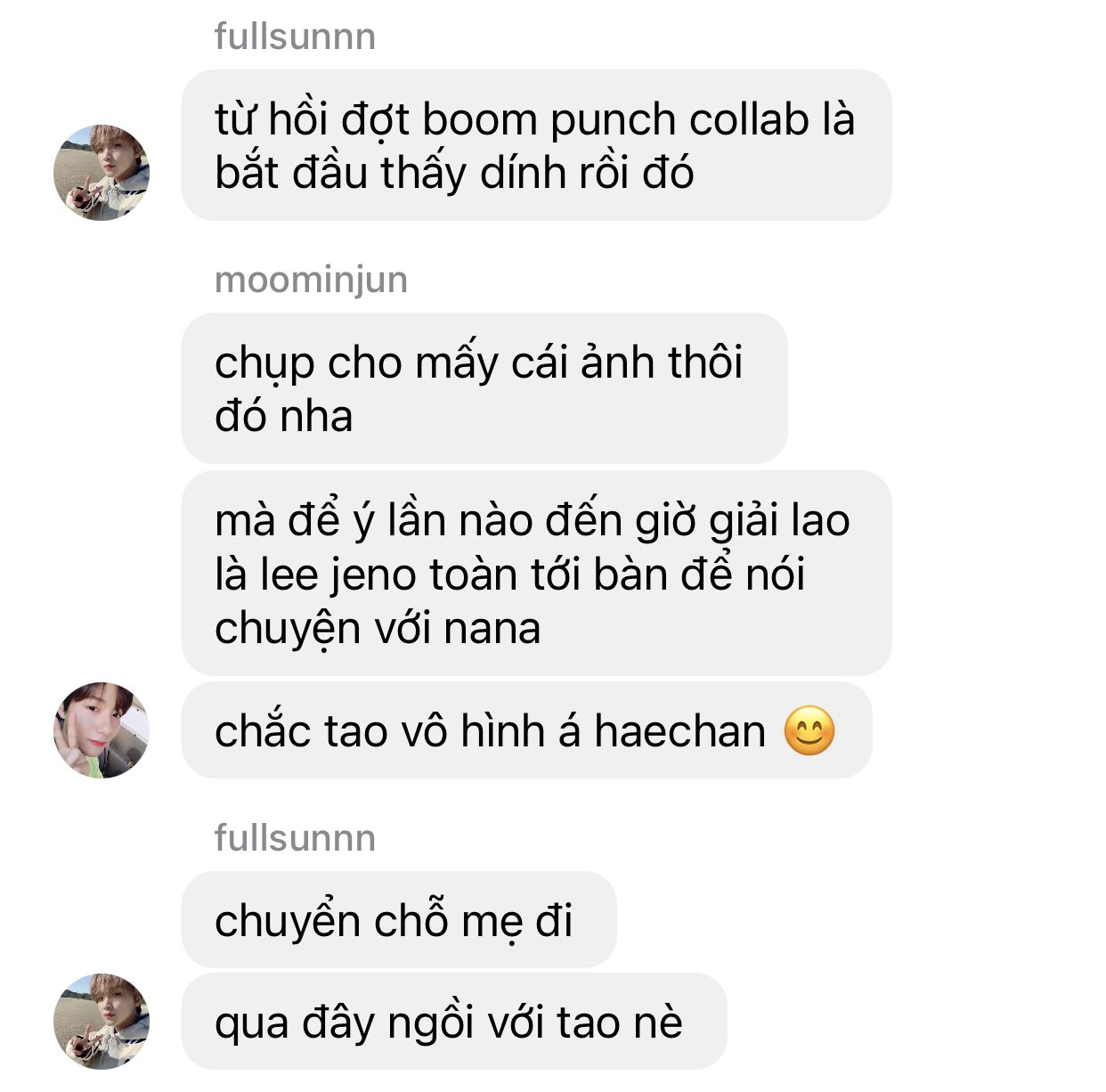
Task: Click the words 'dính rồi đó' in first bubble
Action: coord(587,173)
